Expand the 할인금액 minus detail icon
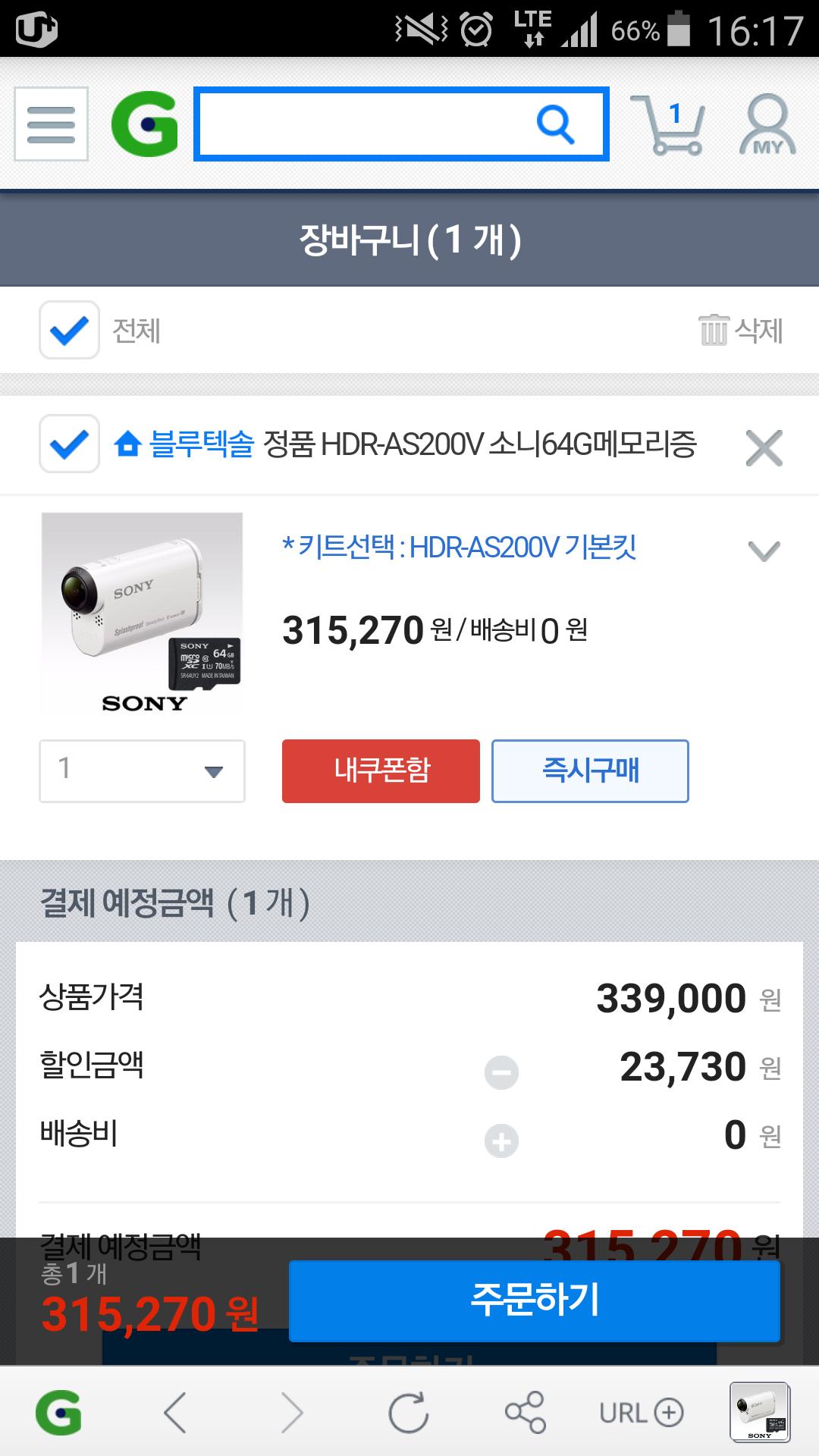This screenshot has height=1456, width=819. point(501,1072)
